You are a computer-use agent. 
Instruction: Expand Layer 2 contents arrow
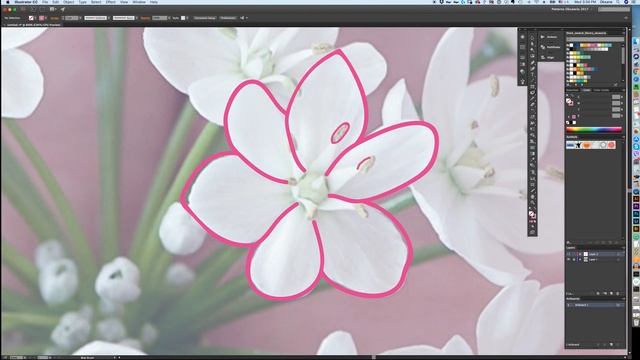pyautogui.click(x=580, y=254)
